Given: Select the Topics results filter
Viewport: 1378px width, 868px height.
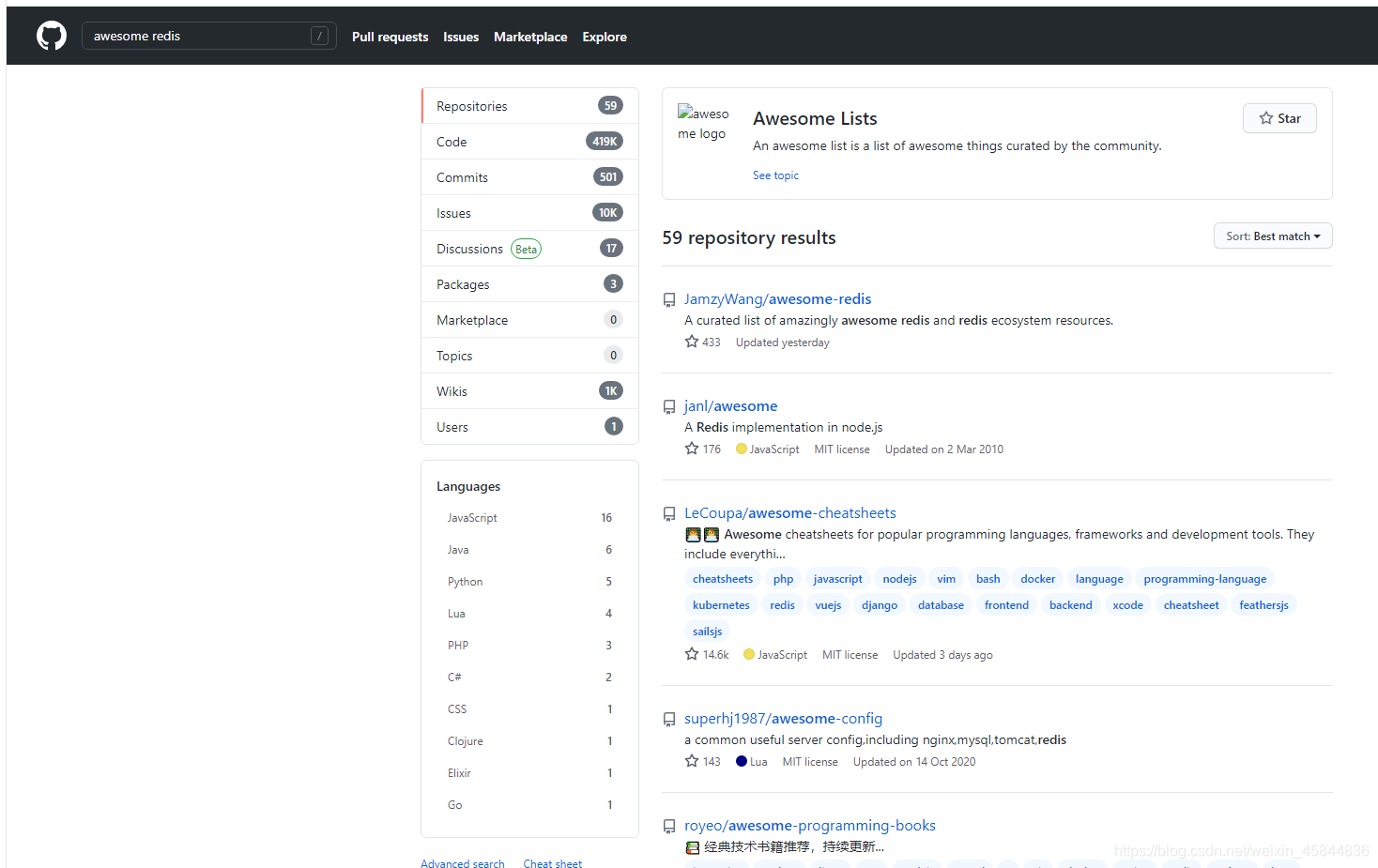Looking at the screenshot, I should pos(530,356).
